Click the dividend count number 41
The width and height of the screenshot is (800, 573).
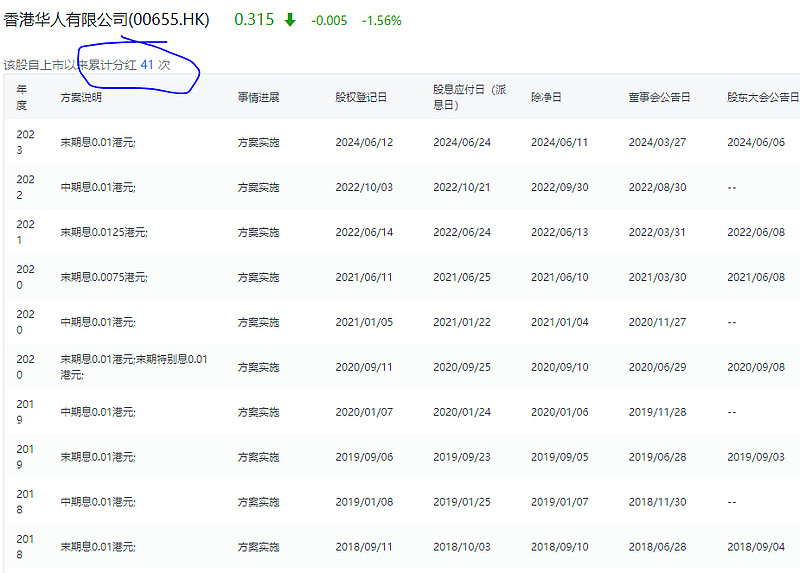tap(147, 65)
